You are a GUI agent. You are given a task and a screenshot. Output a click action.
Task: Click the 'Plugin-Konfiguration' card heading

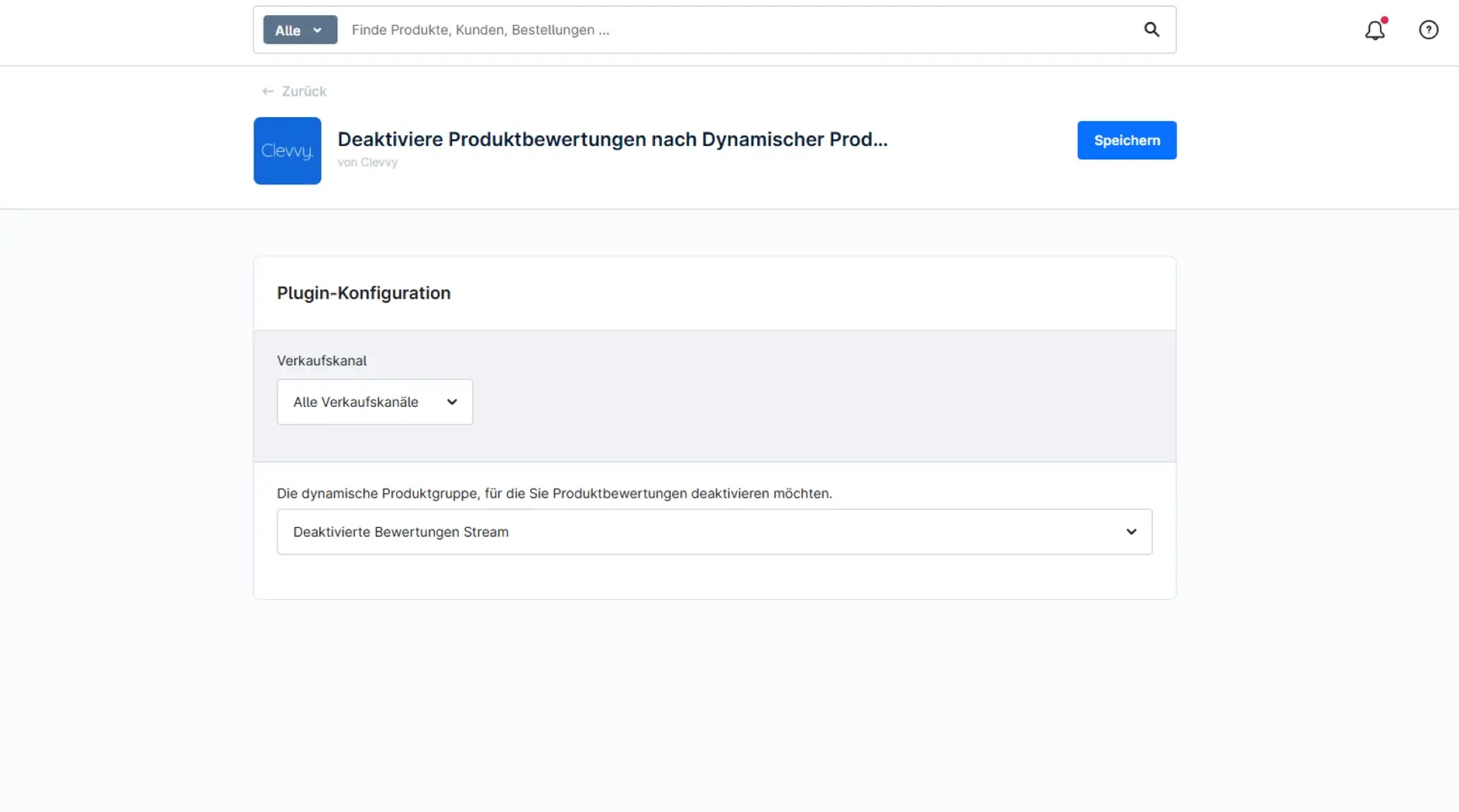click(x=364, y=293)
